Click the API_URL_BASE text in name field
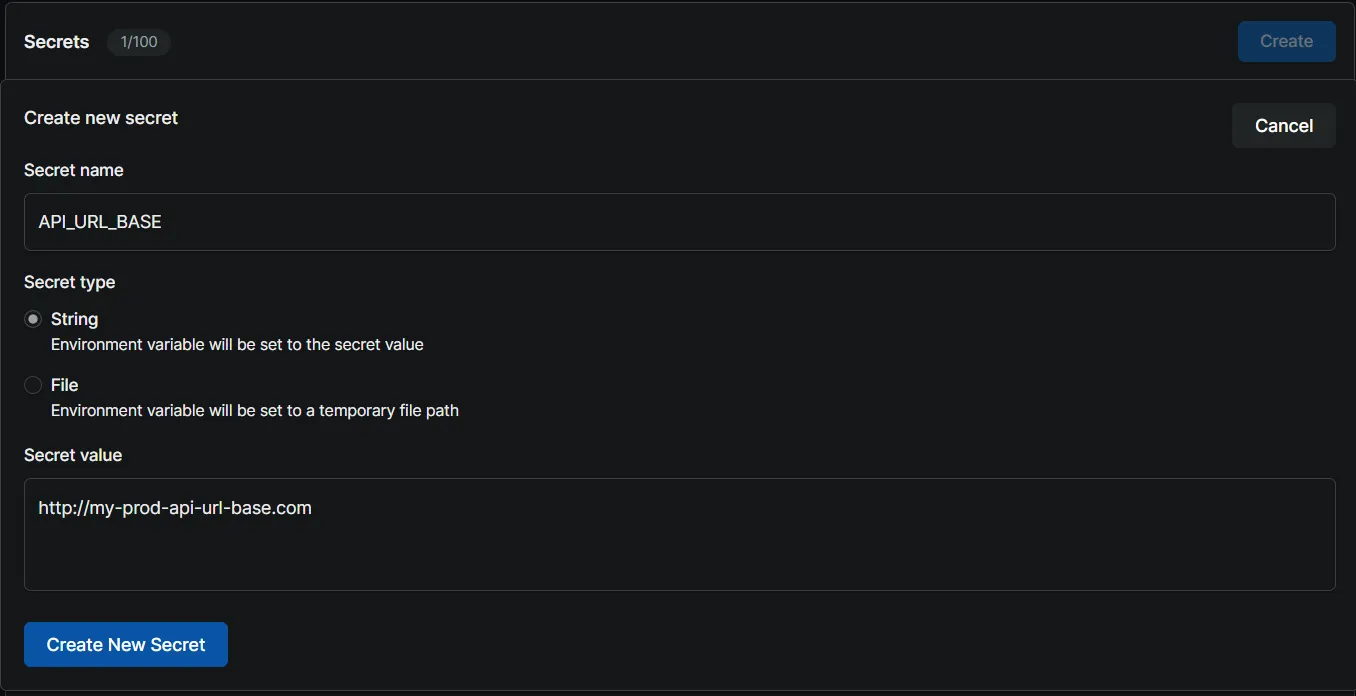The width and height of the screenshot is (1356, 696). coord(100,222)
